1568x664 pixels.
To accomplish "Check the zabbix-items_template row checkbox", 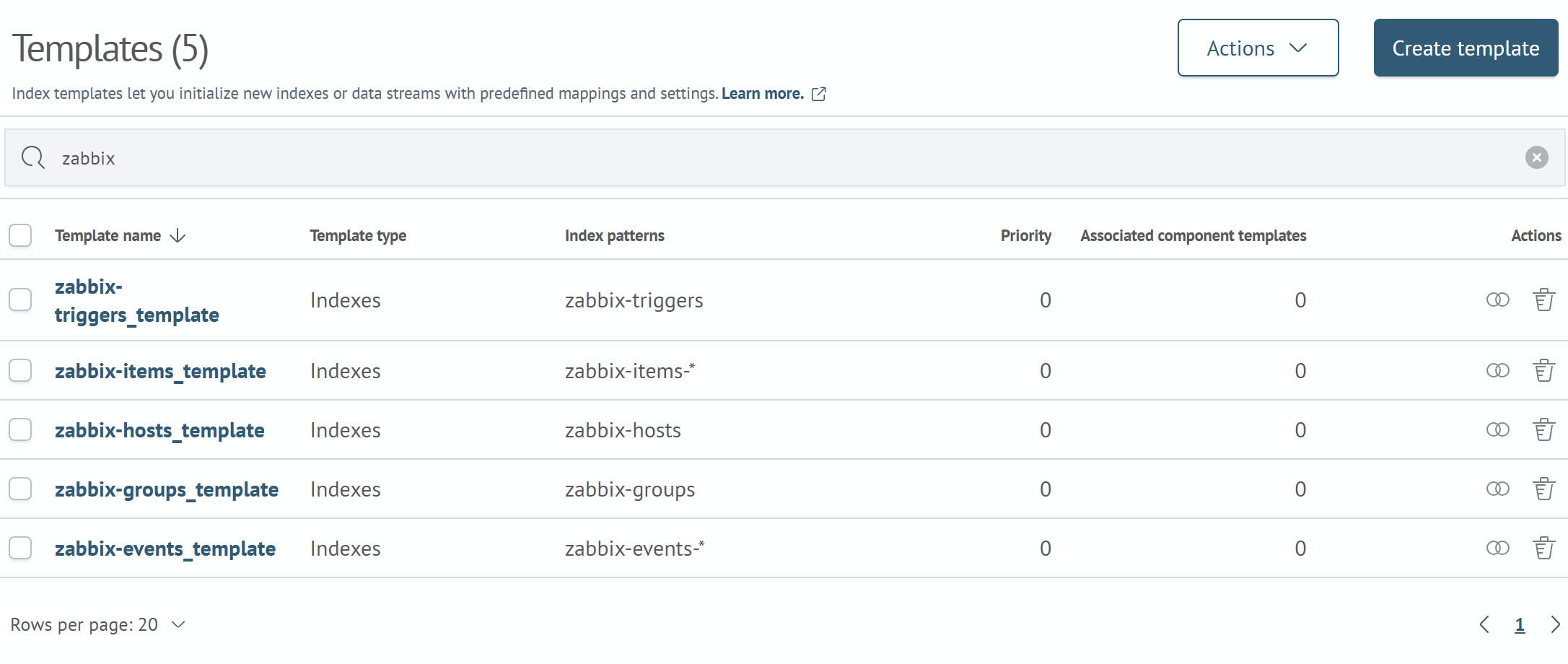I will tap(20, 370).
